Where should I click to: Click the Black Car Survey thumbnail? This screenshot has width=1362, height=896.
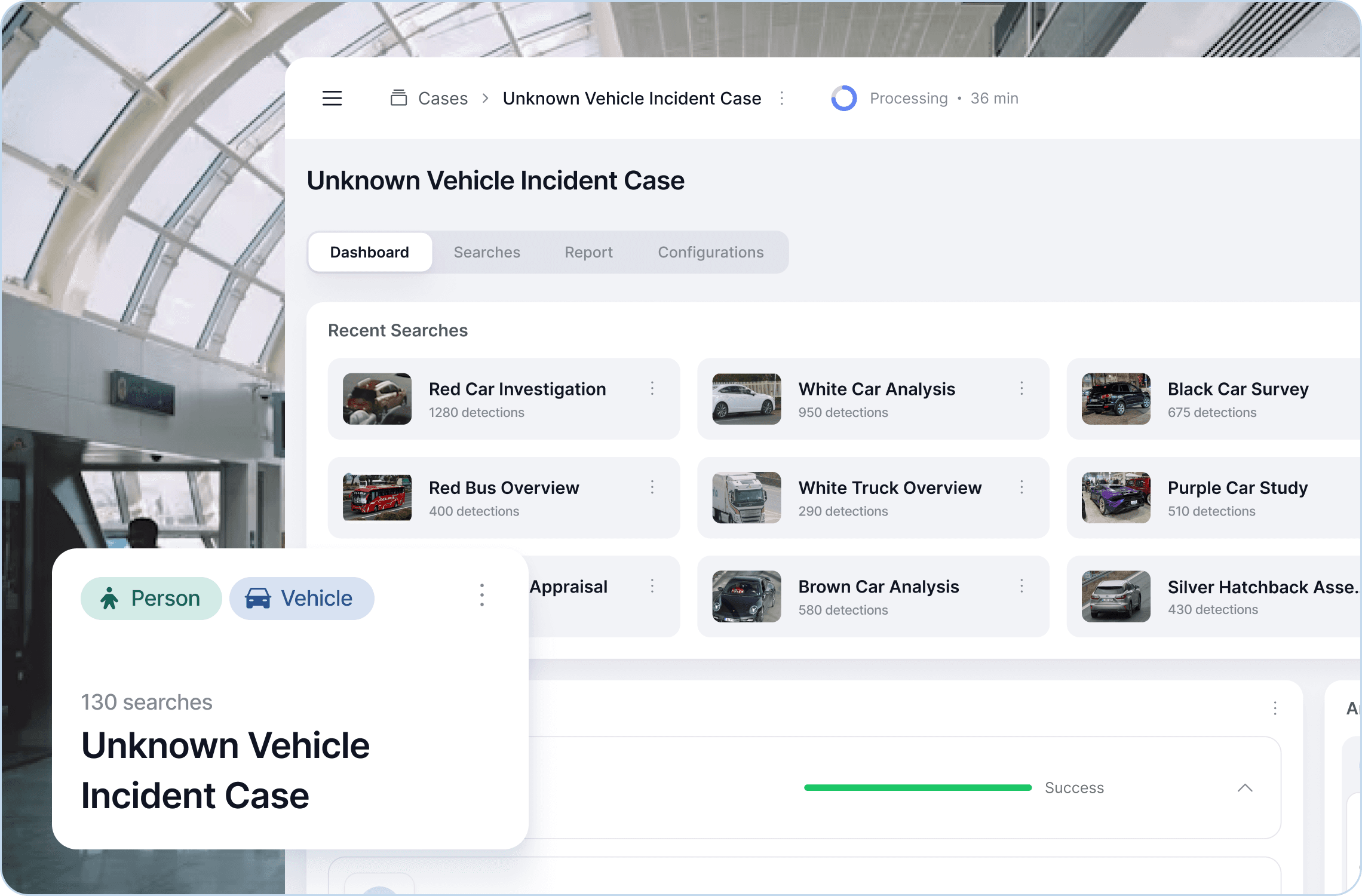(x=1116, y=399)
